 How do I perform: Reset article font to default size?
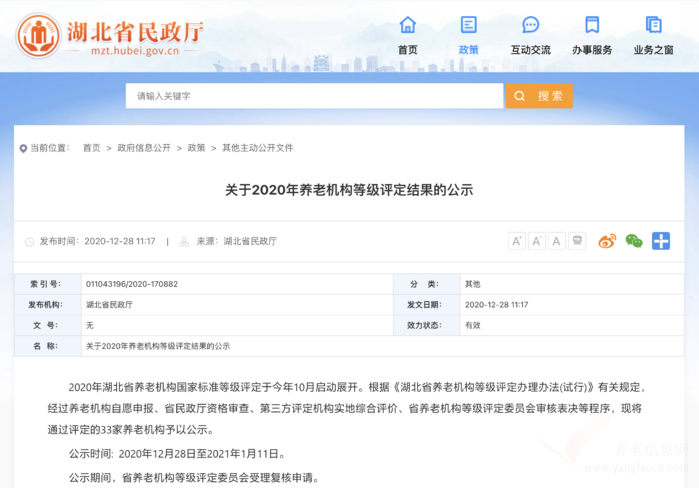point(557,241)
